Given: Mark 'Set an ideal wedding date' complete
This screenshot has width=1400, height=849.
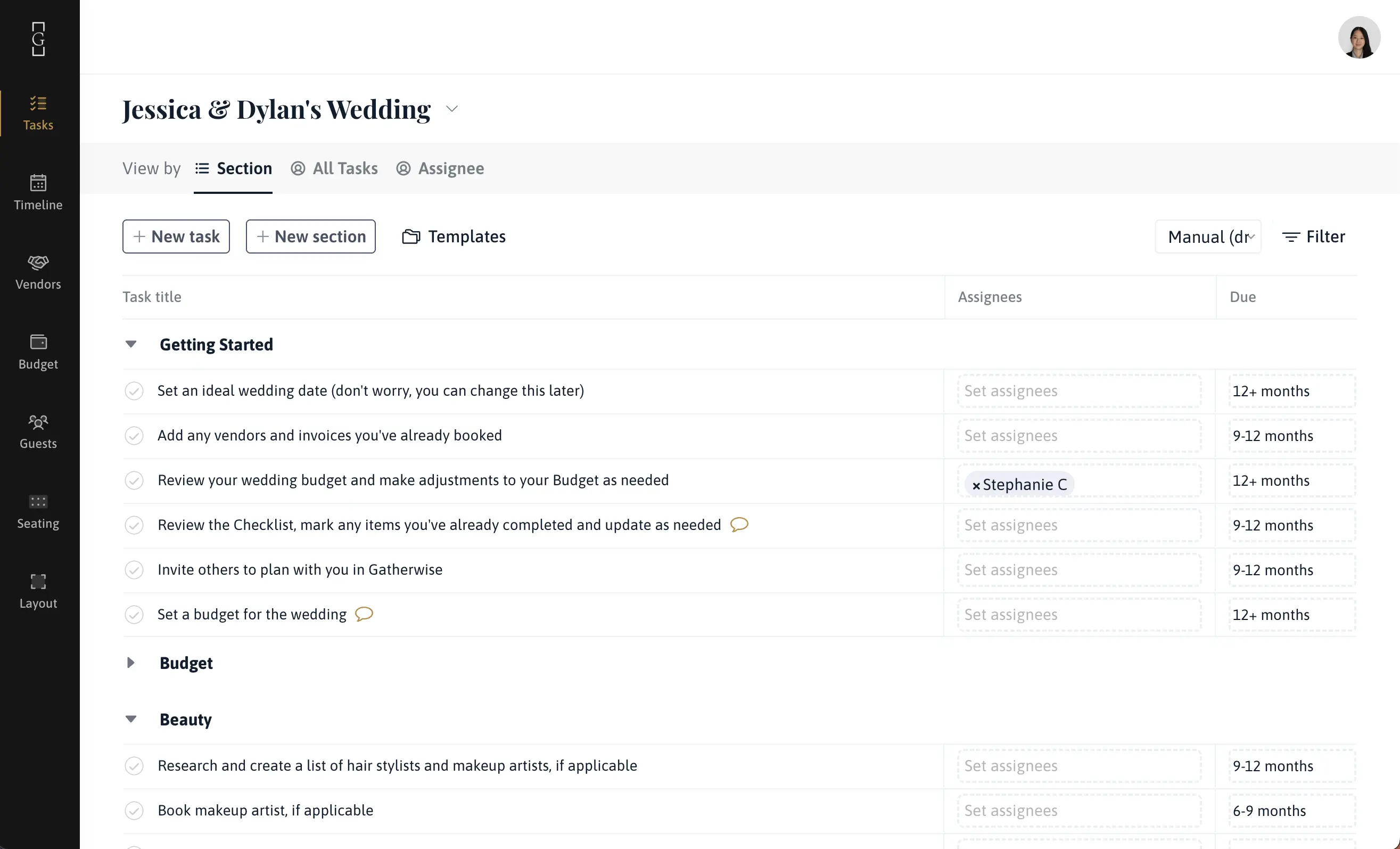Looking at the screenshot, I should 134,390.
